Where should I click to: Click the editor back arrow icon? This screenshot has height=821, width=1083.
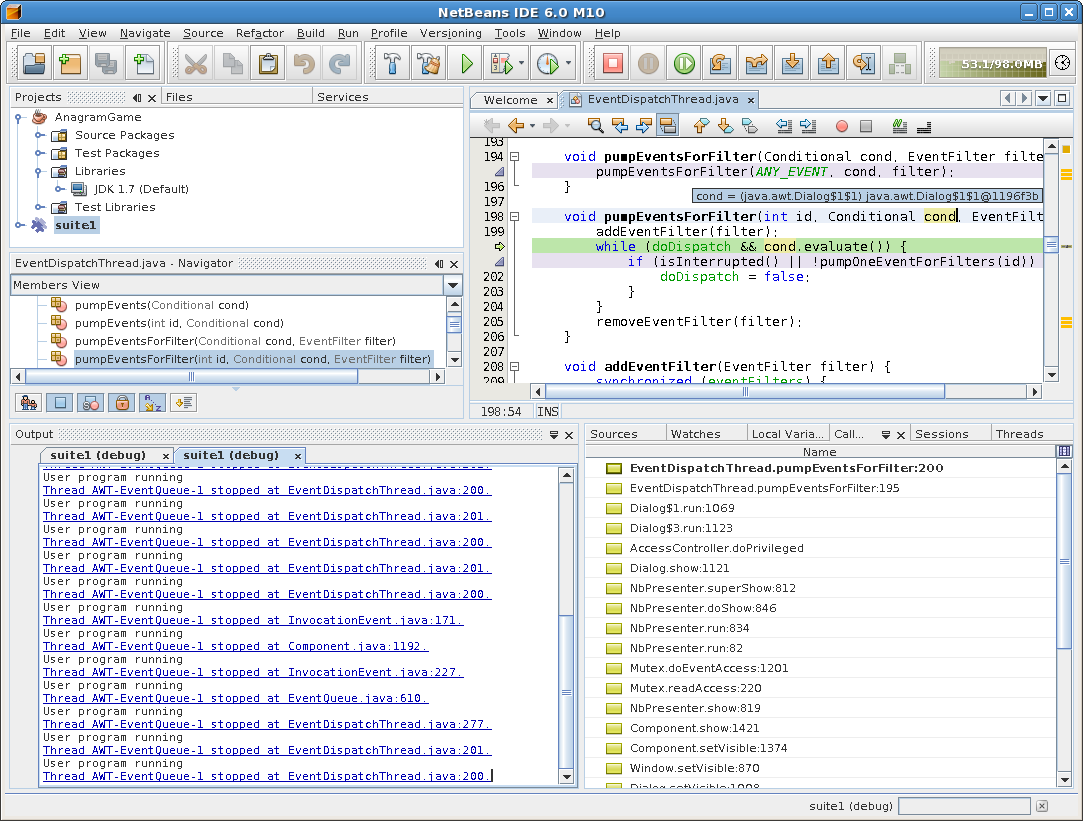515,126
